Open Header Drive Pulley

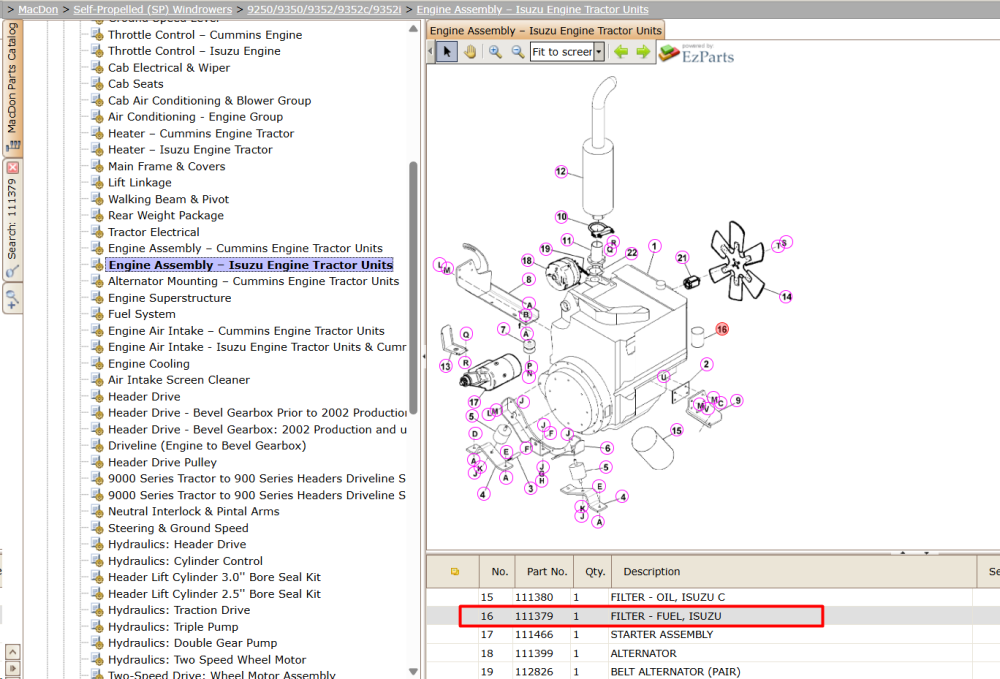pyautogui.click(x=162, y=462)
